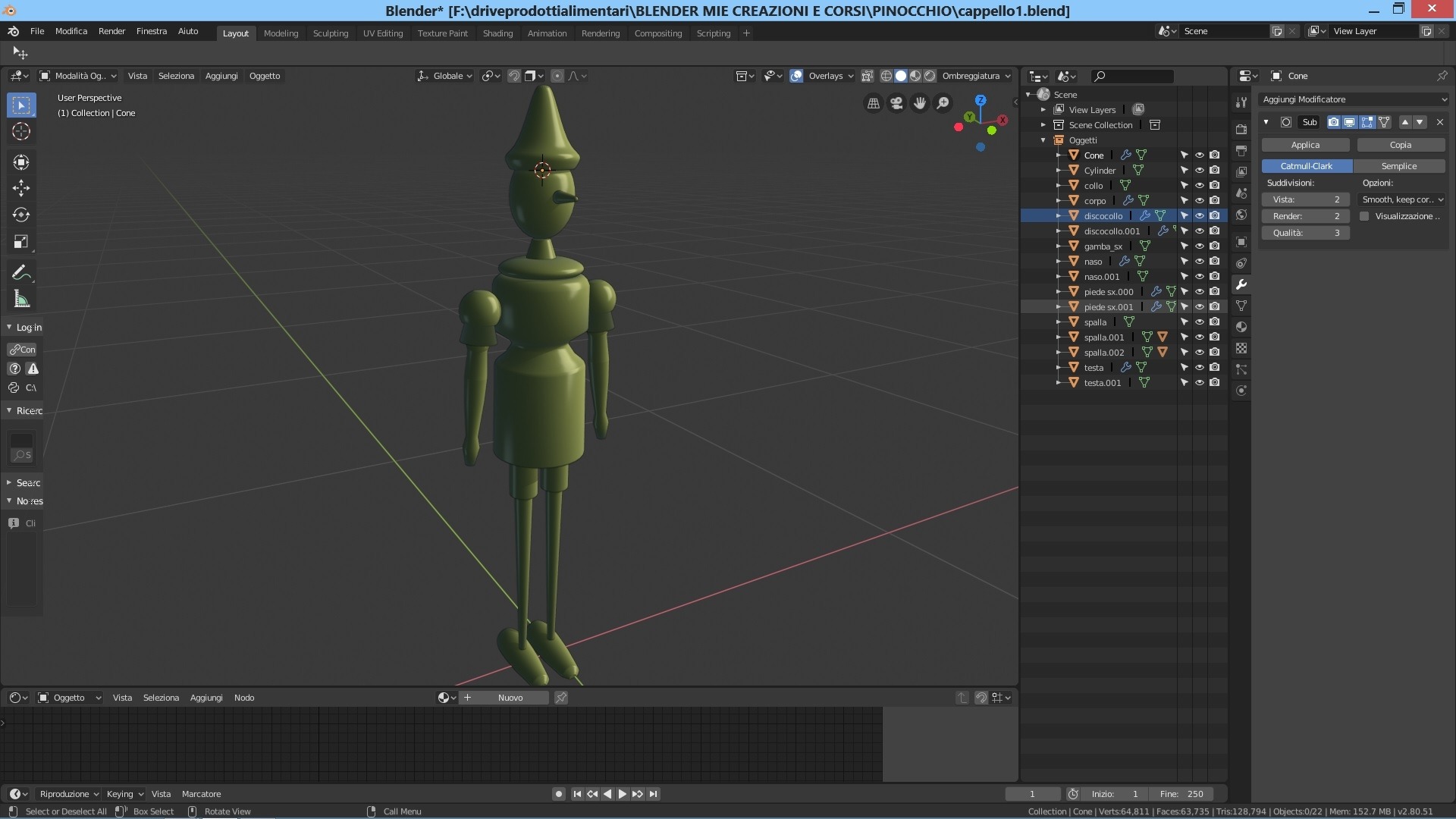
Task: Select the Cursor tool
Action: pyautogui.click(x=21, y=132)
